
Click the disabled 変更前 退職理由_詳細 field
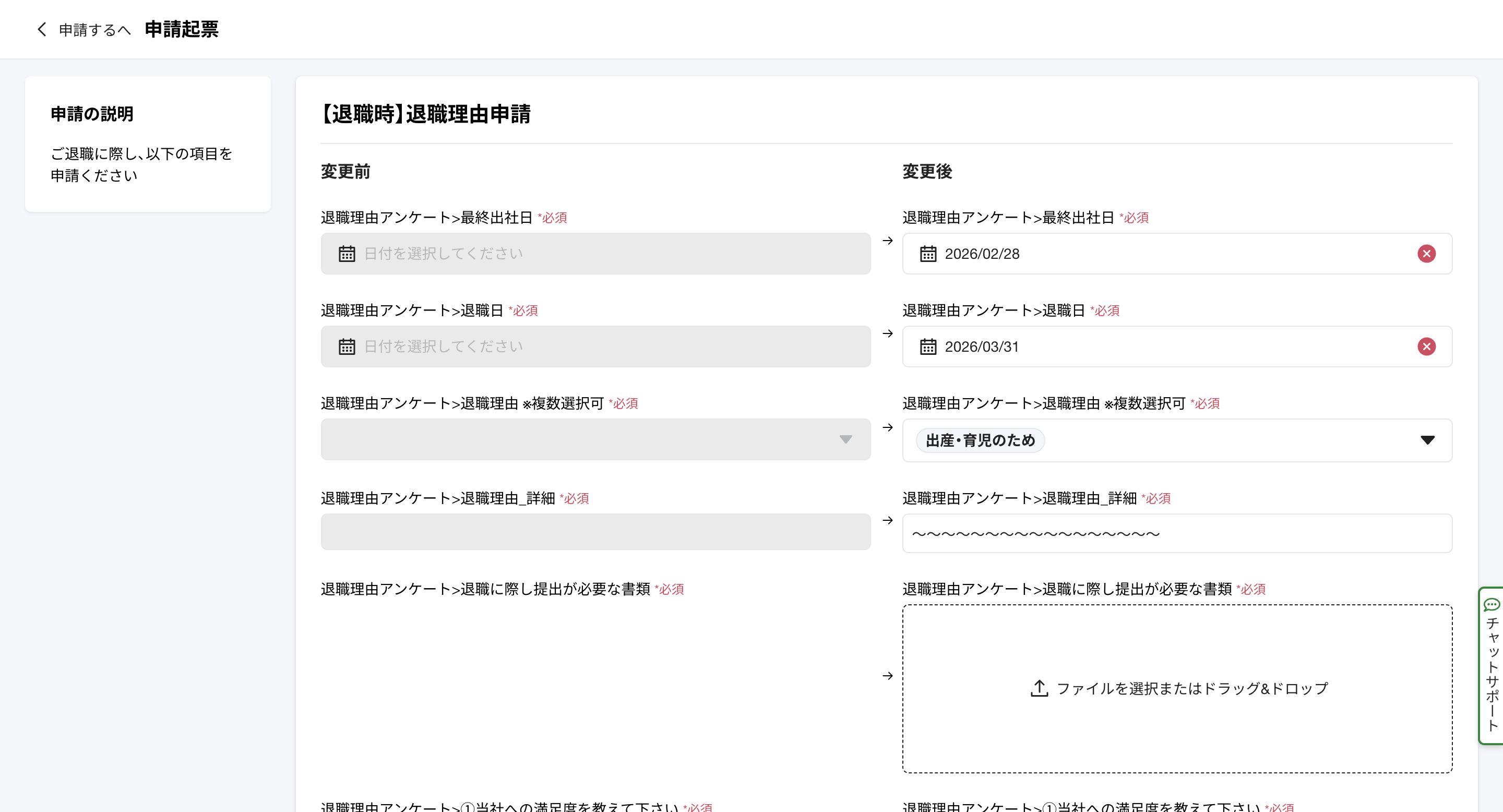click(x=595, y=531)
